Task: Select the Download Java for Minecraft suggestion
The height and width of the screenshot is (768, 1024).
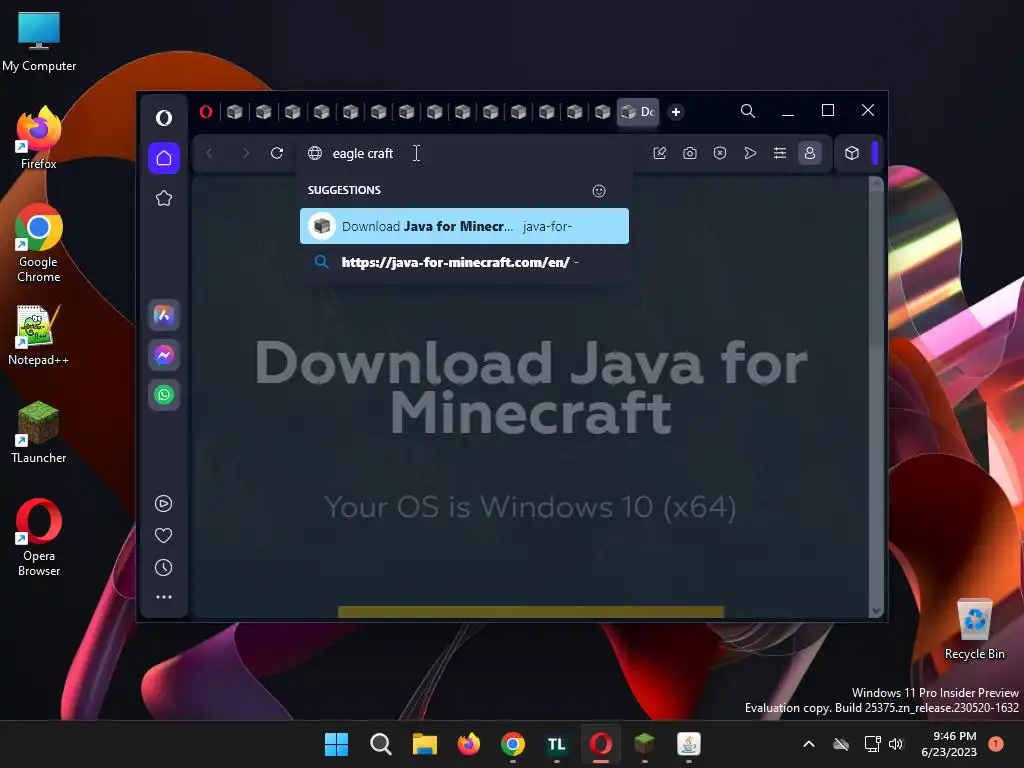Action: point(464,226)
